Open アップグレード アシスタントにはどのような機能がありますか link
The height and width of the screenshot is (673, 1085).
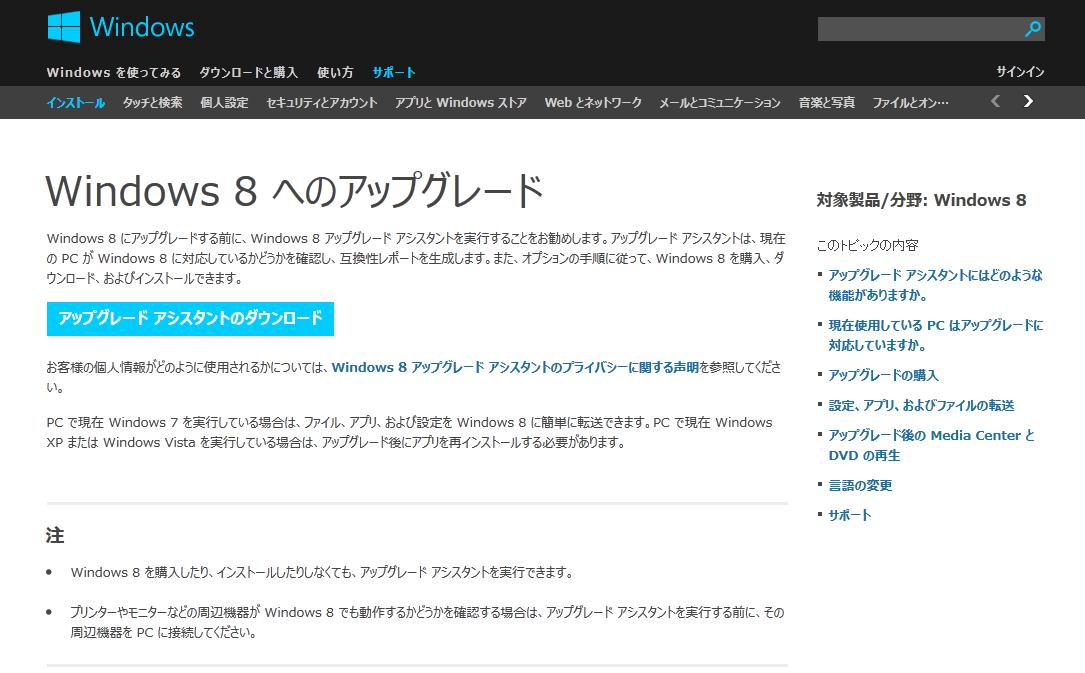coord(935,285)
